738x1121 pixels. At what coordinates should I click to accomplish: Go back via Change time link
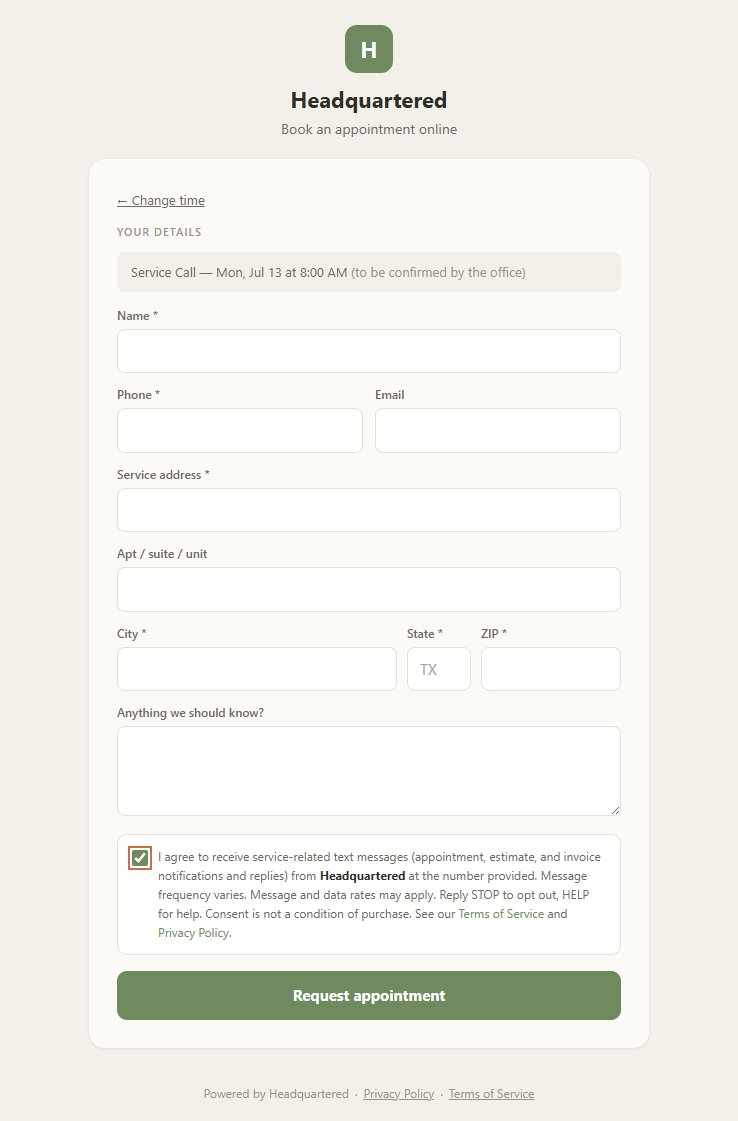[x=161, y=201]
